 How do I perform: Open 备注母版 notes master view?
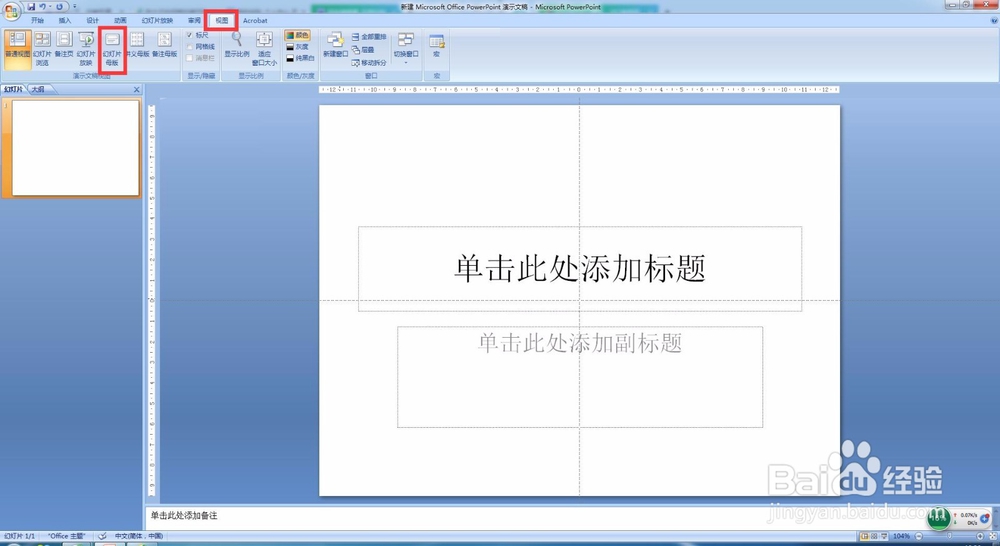coord(165,45)
